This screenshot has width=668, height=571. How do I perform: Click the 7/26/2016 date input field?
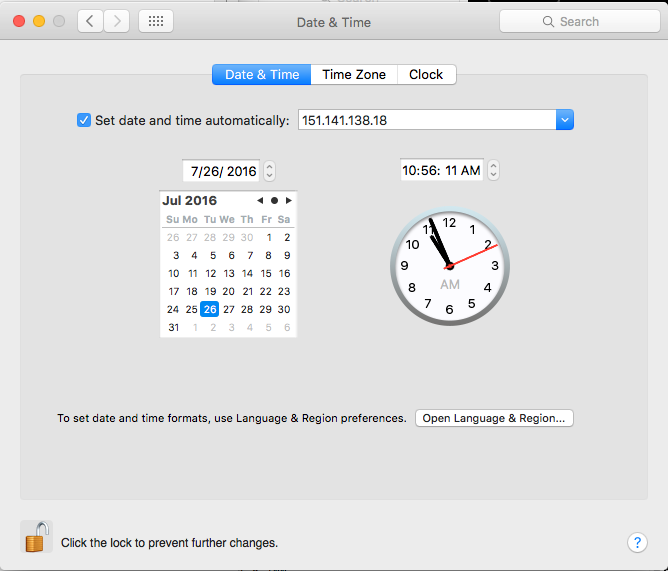(x=222, y=171)
